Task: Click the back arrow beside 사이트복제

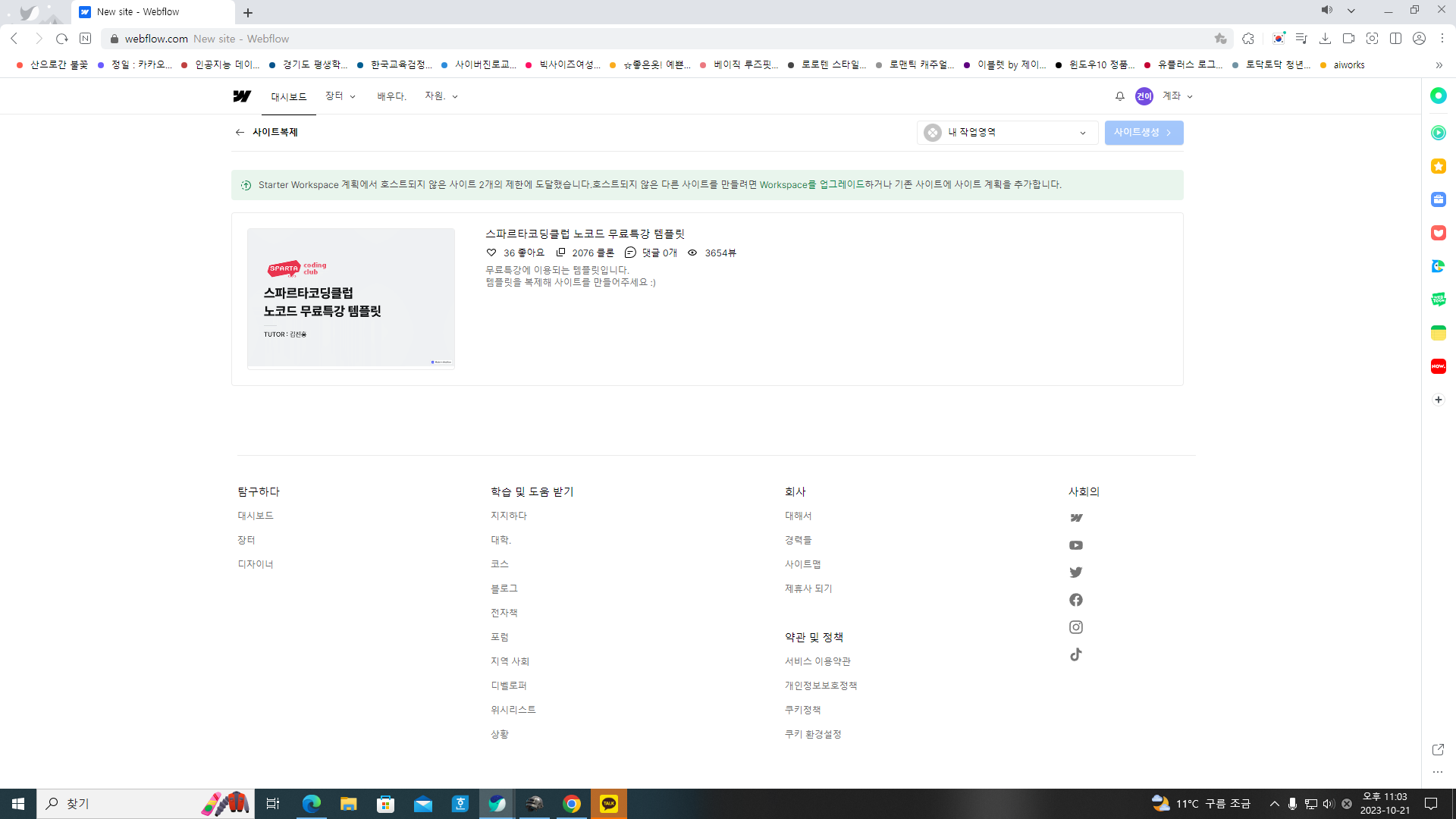Action: tap(240, 132)
